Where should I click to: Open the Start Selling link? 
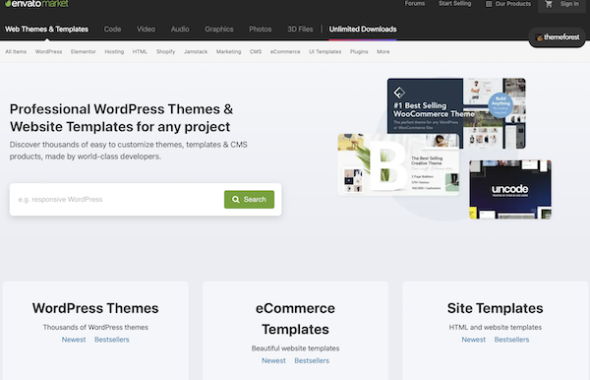(455, 4)
